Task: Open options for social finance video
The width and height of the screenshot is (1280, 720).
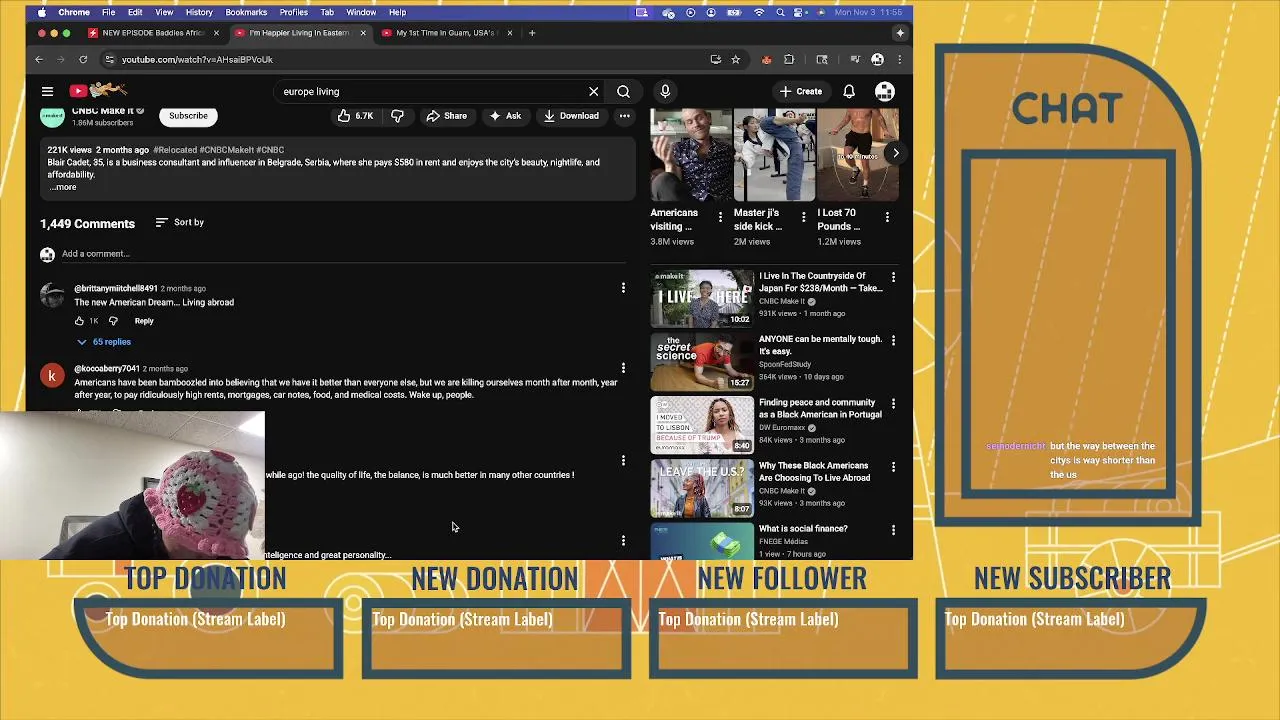Action: coord(893,529)
